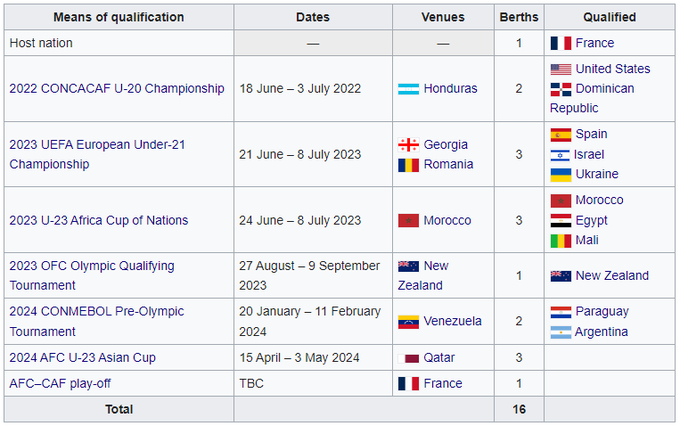Screen dimensions: 680x426
Task: Click the United States flag icon
Action: tap(559, 69)
